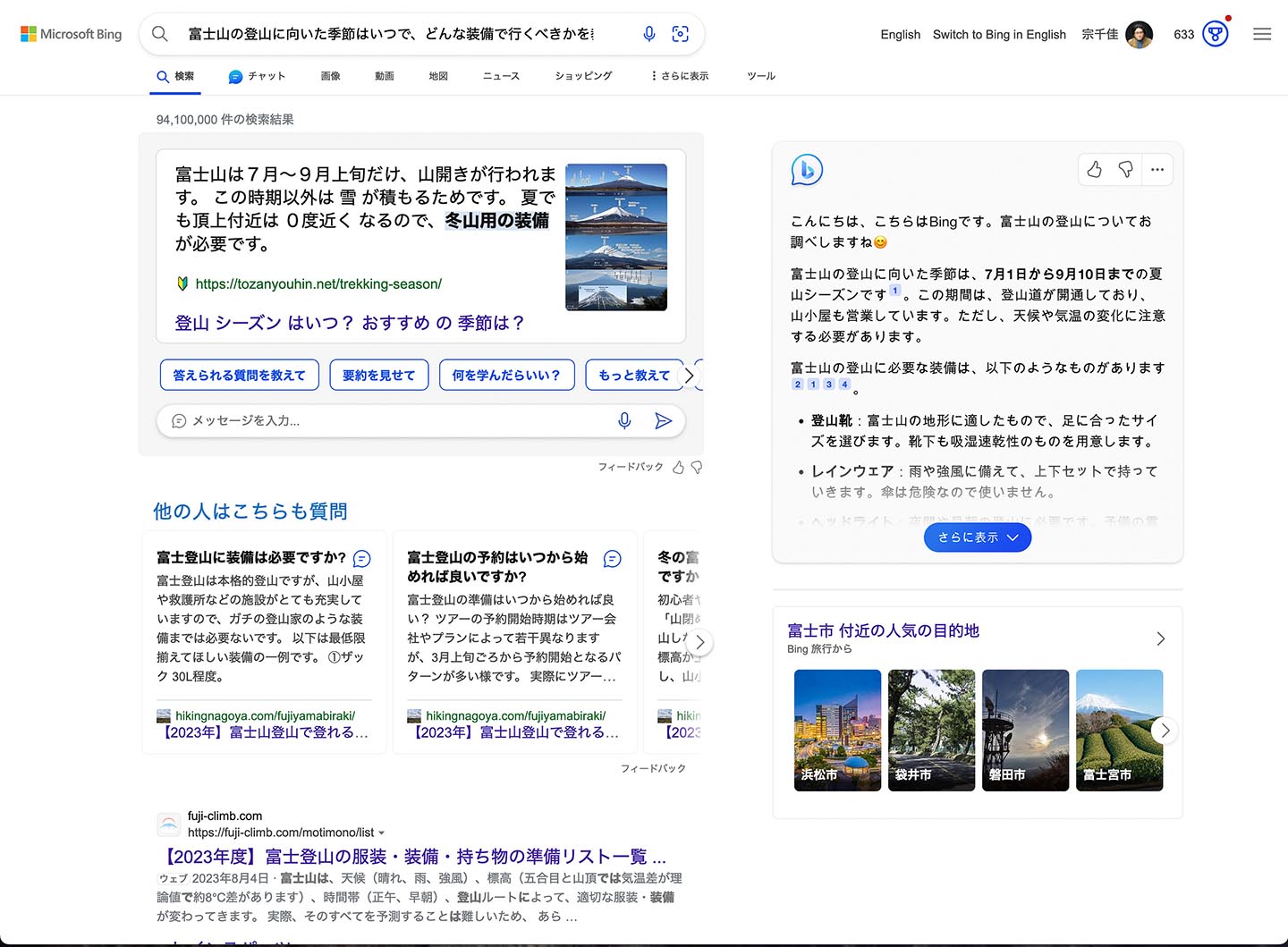This screenshot has height=947, width=1288.
Task: Click フィードバック link below question cards
Action: (653, 768)
